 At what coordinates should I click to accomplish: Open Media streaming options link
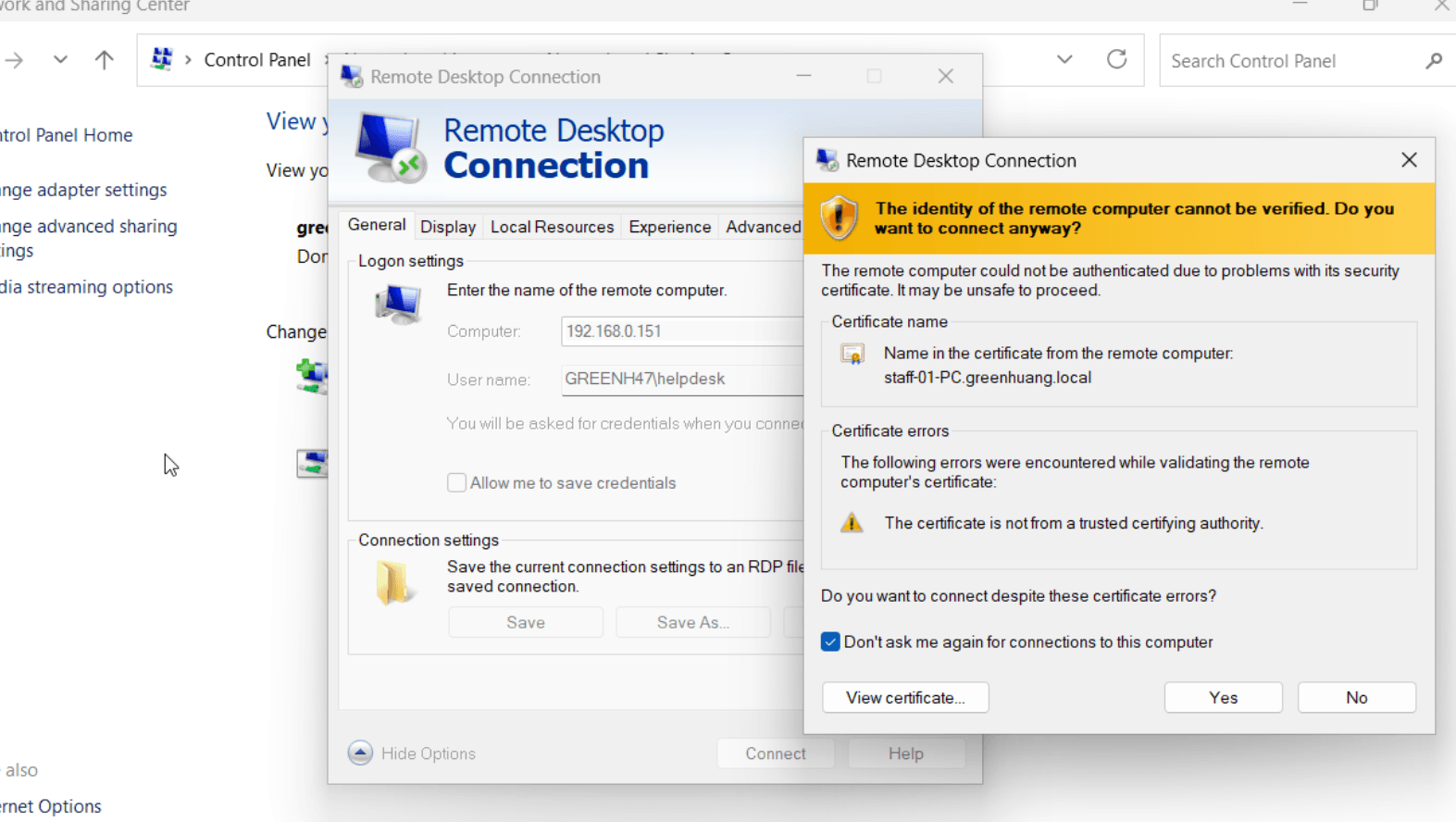[x=86, y=287]
